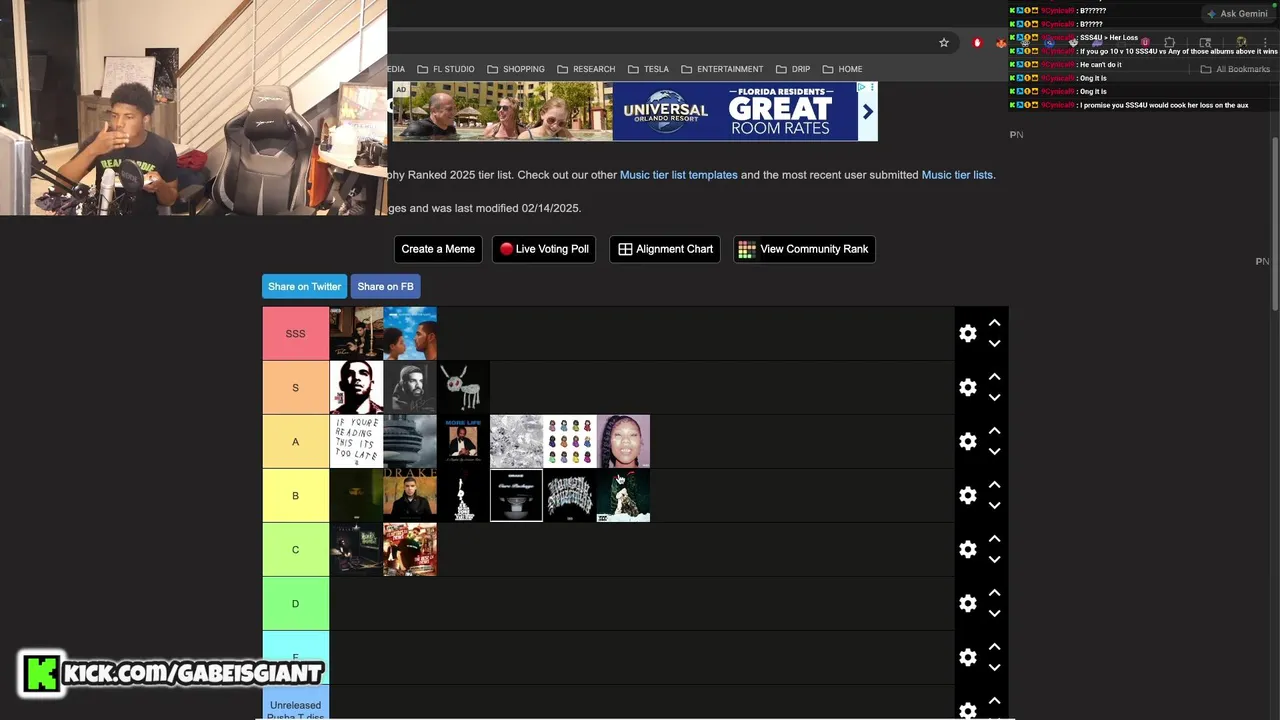The height and width of the screenshot is (720, 1280).
Task: Follow the Music tier lists link
Action: [x=957, y=175]
